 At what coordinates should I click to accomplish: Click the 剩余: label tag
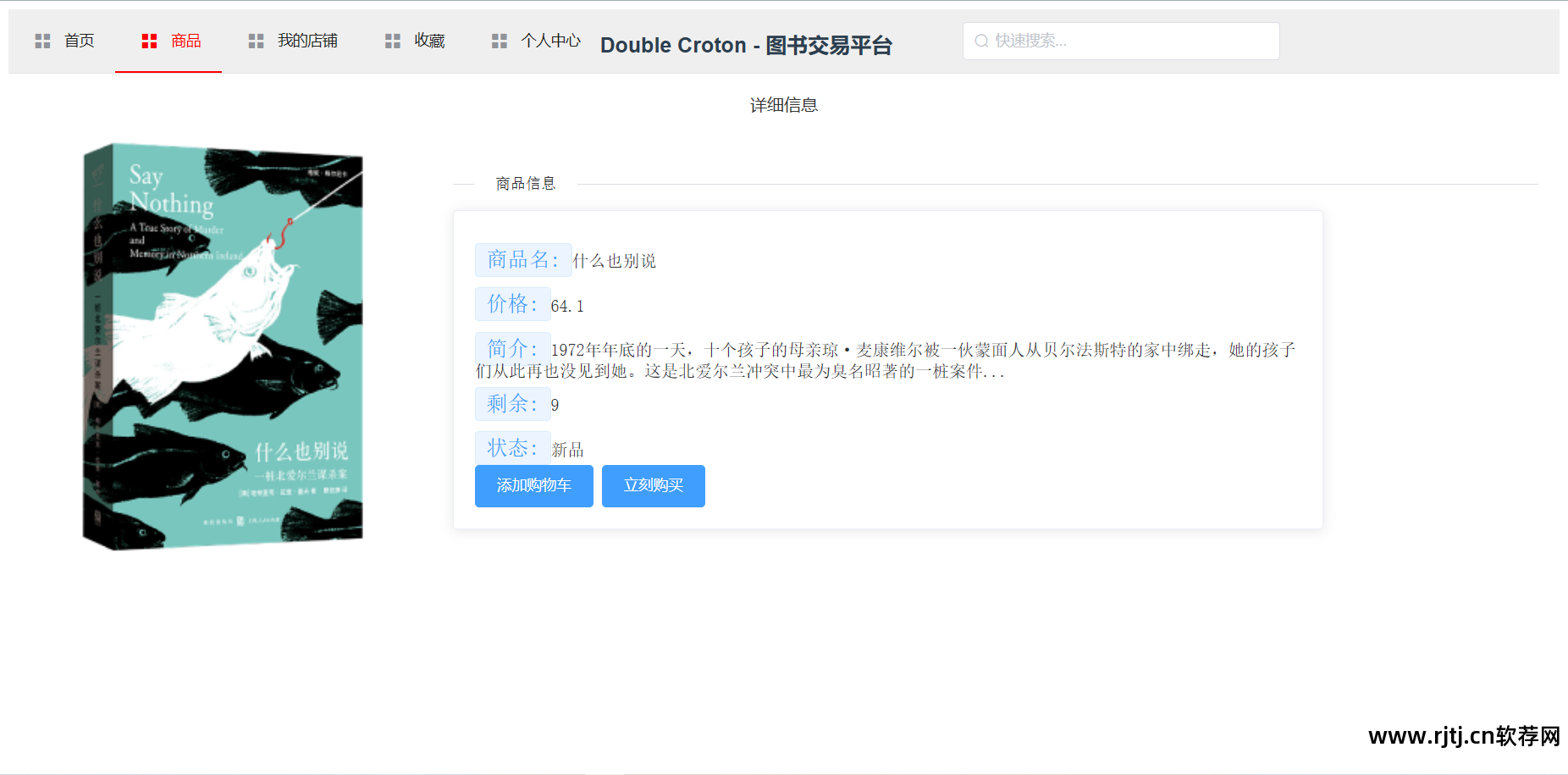pyautogui.click(x=512, y=404)
